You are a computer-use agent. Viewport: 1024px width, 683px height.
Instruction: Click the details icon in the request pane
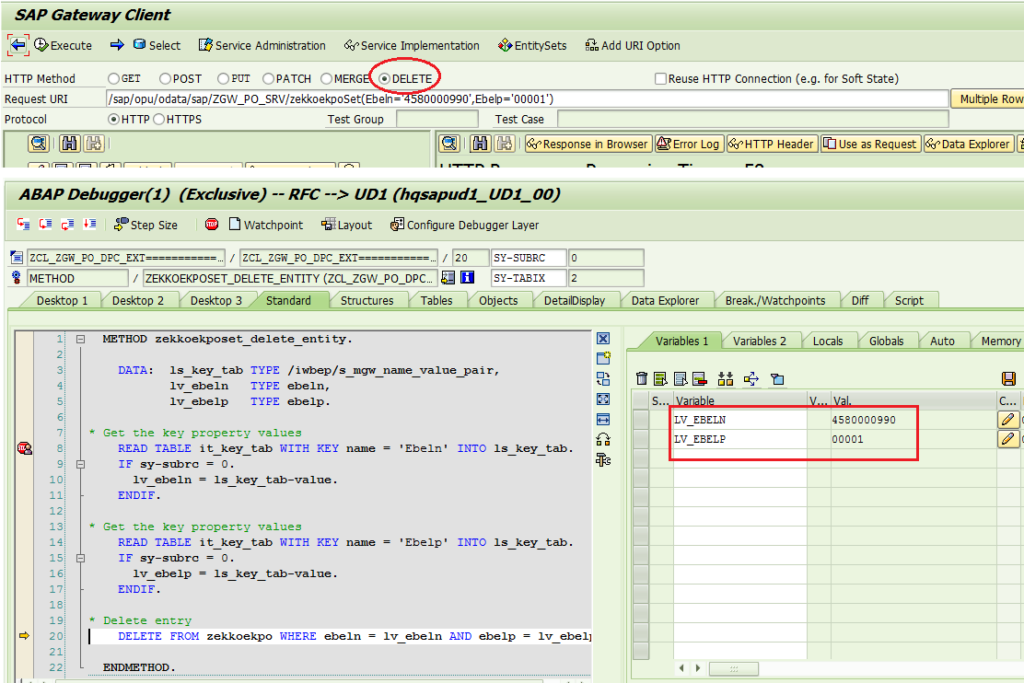[39, 143]
